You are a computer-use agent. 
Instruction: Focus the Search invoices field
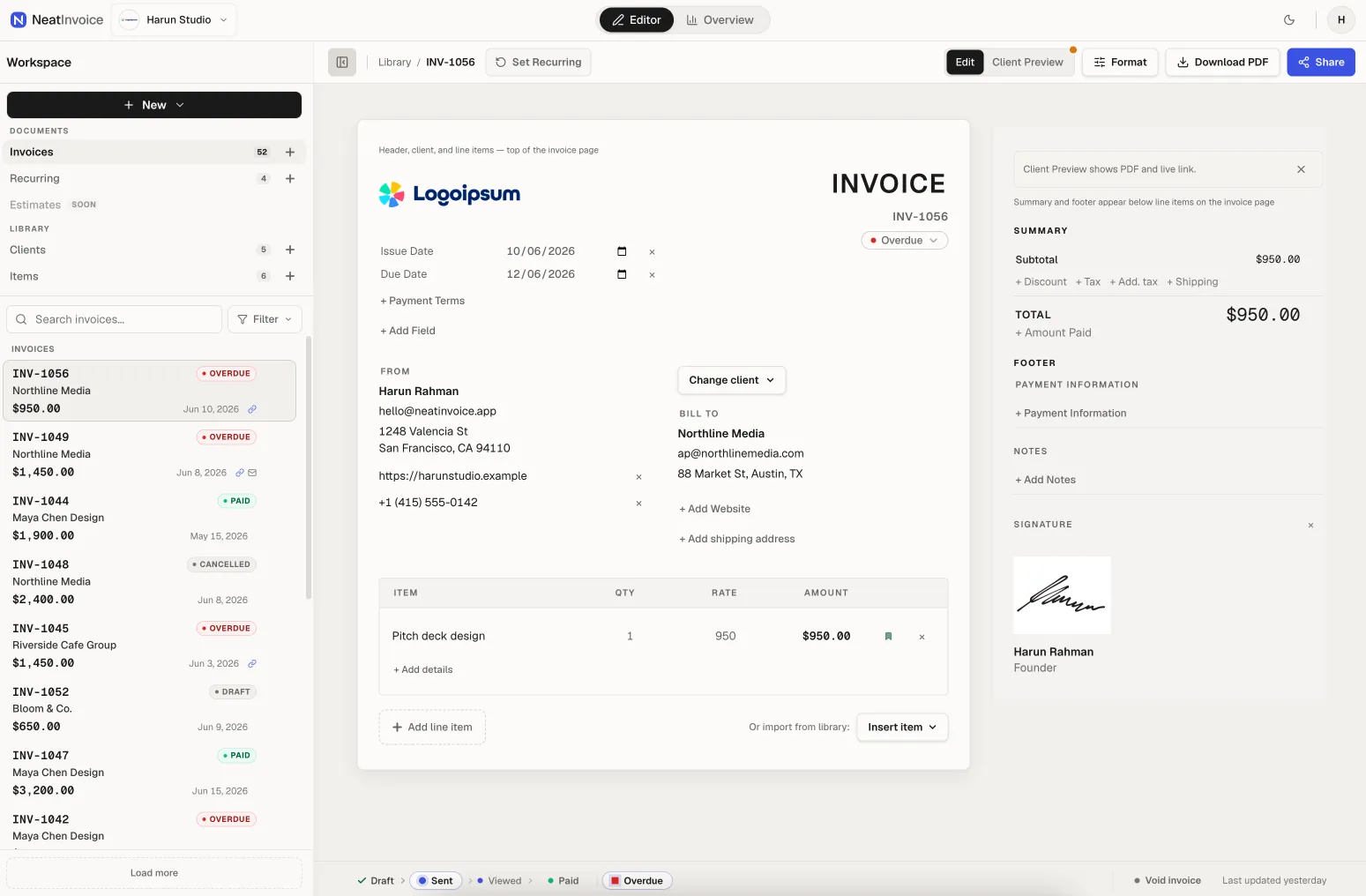click(x=115, y=319)
